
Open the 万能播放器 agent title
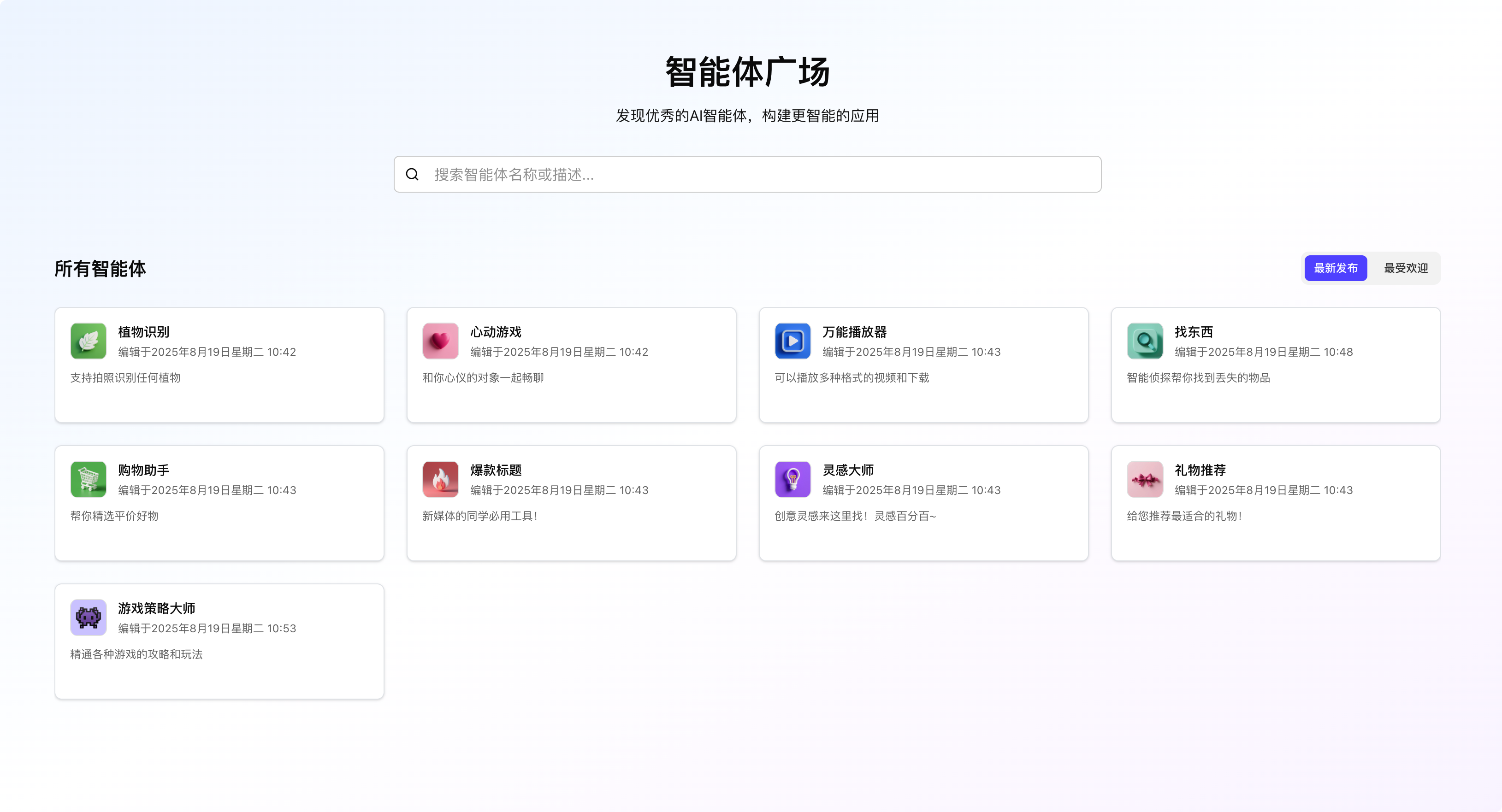click(854, 332)
